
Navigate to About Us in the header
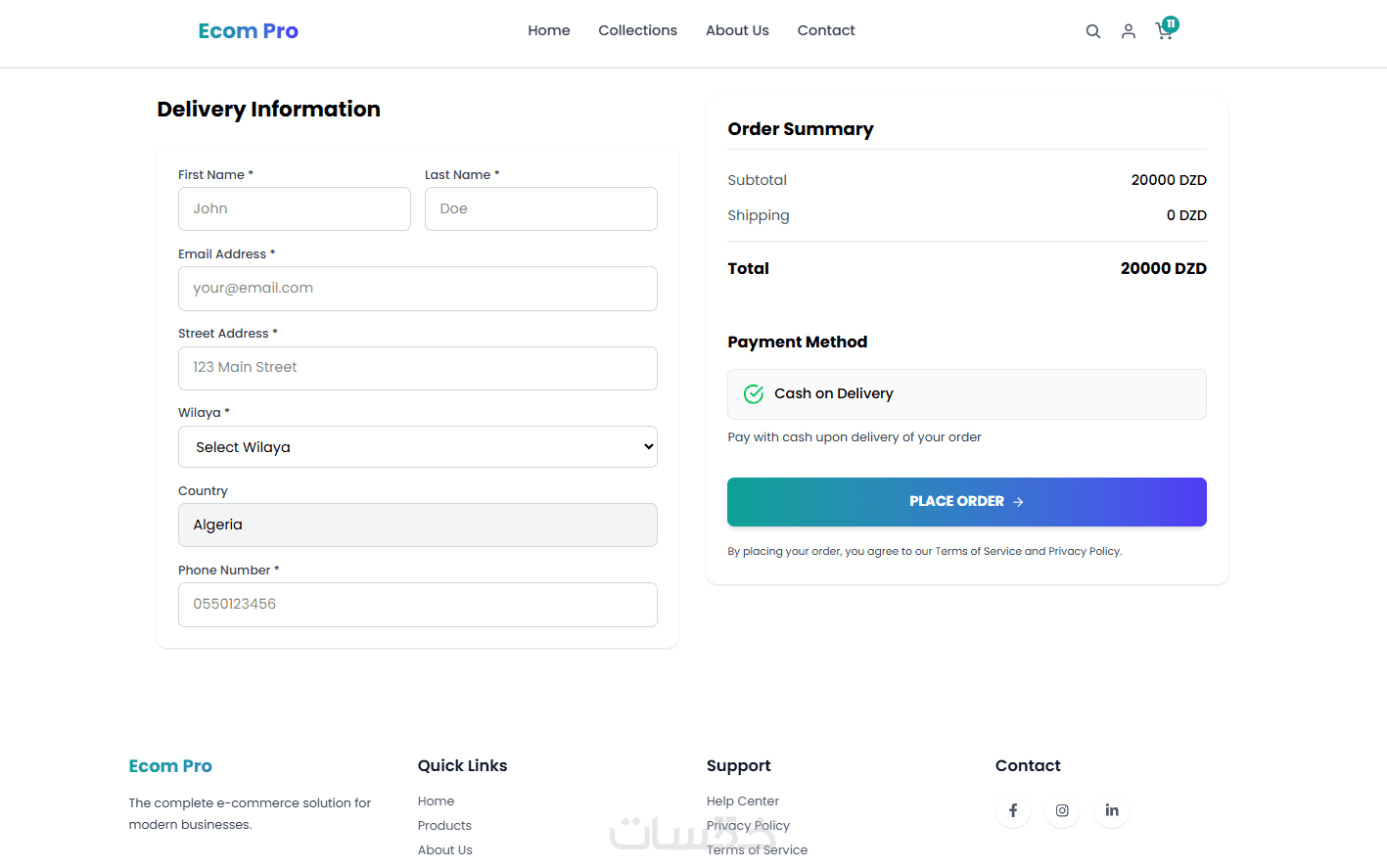click(737, 30)
